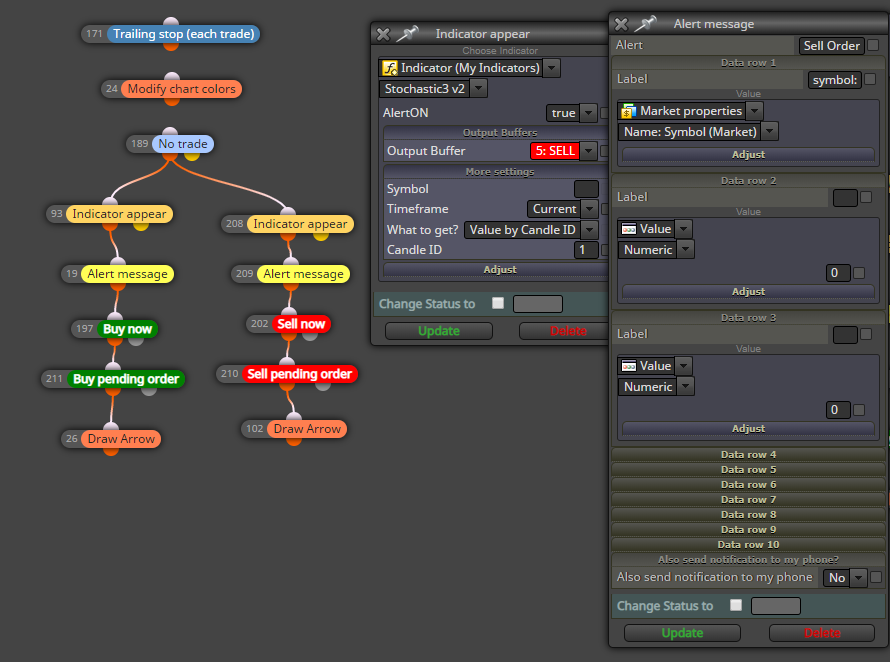The image size is (890, 662).
Task: Click the Candle ID input field
Action: click(586, 250)
